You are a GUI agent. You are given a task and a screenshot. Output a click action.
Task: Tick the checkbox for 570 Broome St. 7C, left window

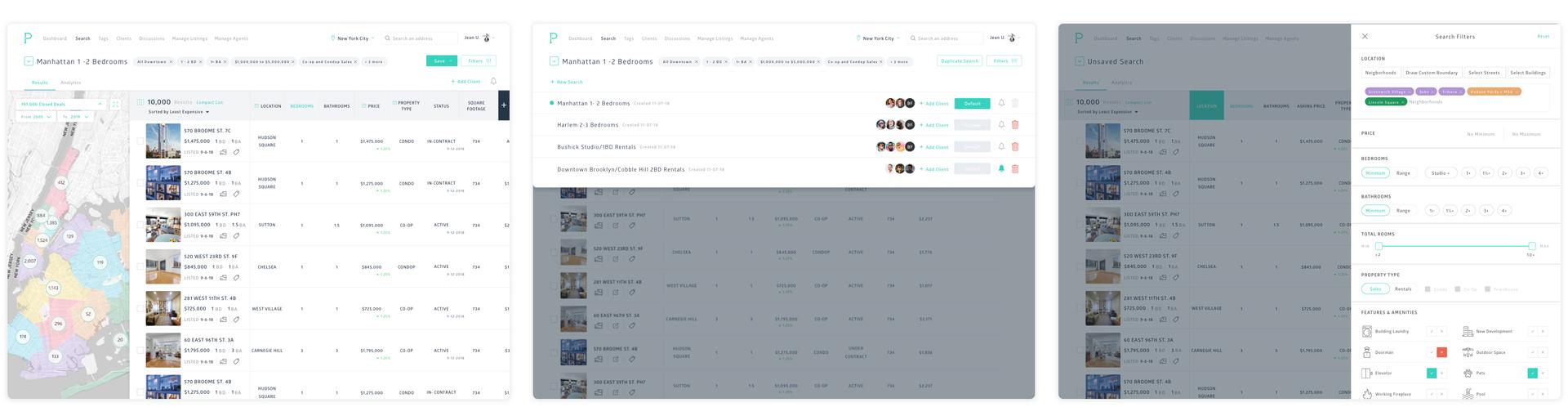[x=140, y=141]
